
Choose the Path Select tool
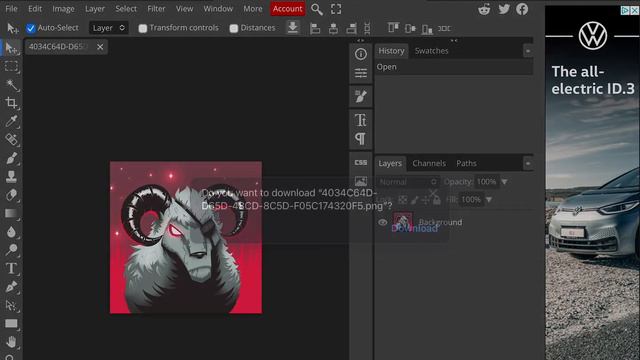pos(11,305)
